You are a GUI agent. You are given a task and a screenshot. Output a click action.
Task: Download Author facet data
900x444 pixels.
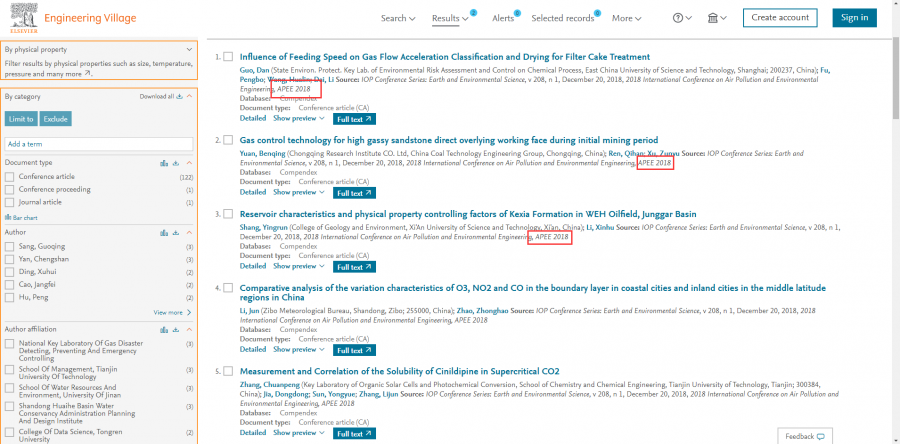[x=176, y=233]
